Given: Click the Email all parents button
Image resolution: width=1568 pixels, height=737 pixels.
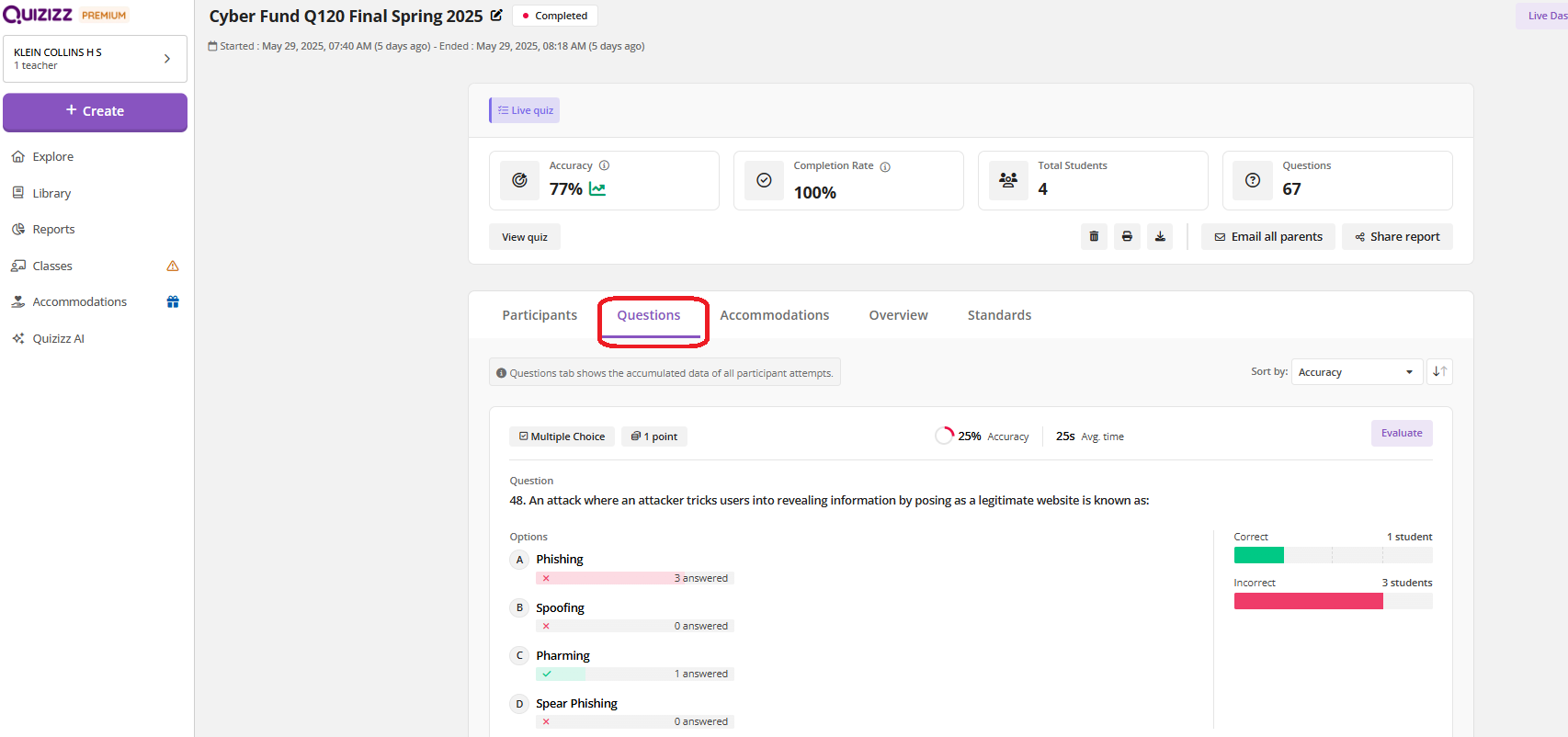Looking at the screenshot, I should click(1267, 237).
